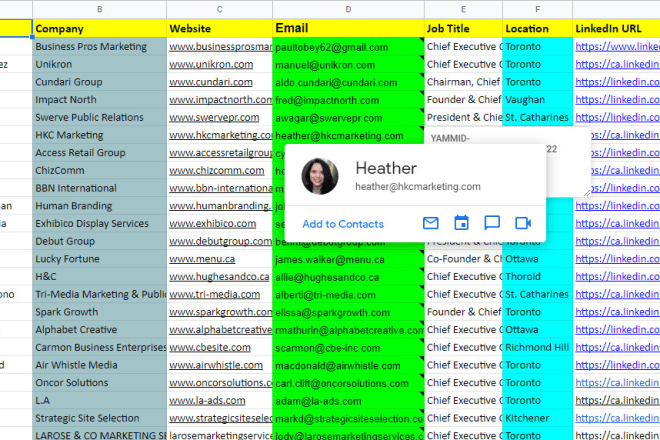Select Debut Group company cell
Screen dimensions: 660x440
(99, 241)
